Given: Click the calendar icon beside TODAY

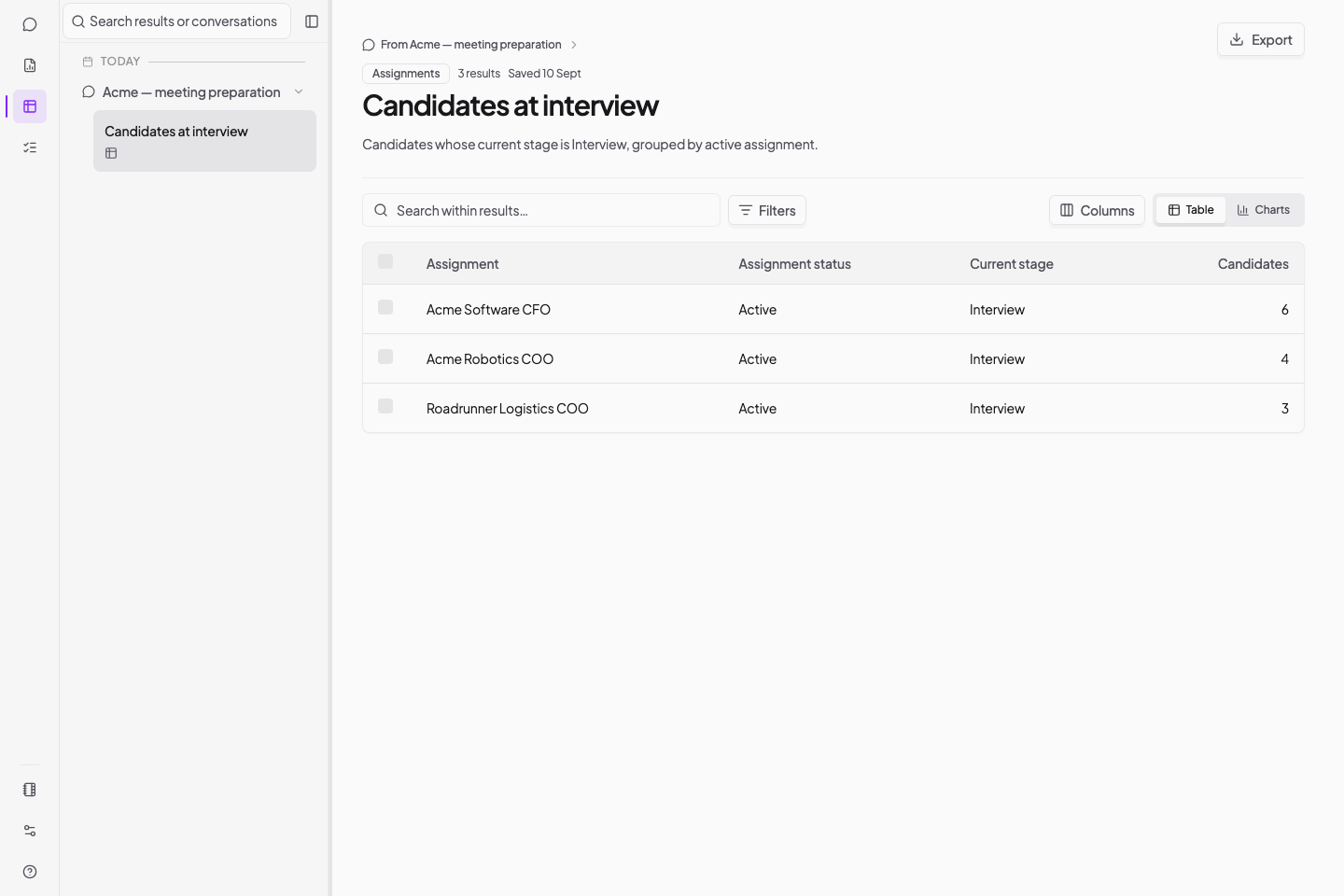Looking at the screenshot, I should [88, 62].
